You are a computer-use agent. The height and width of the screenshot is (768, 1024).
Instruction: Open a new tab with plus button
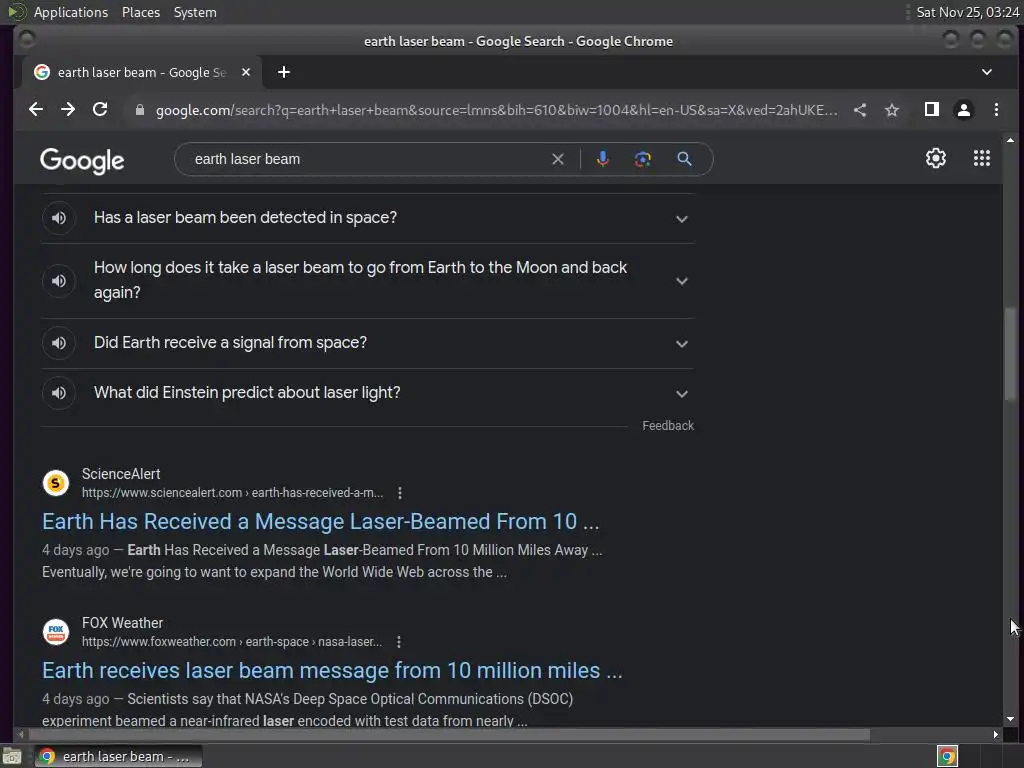click(x=283, y=72)
